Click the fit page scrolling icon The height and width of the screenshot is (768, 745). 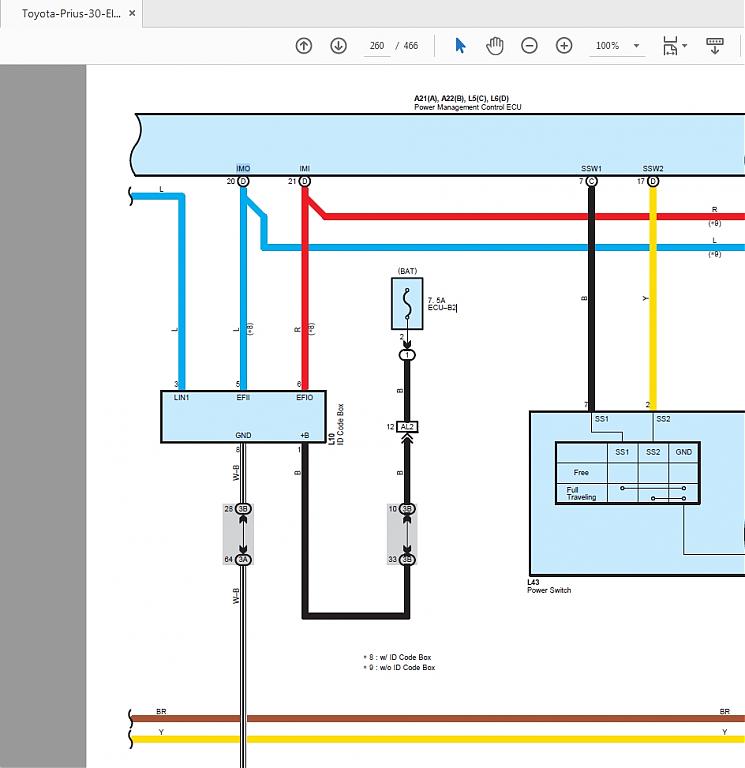click(x=670, y=45)
